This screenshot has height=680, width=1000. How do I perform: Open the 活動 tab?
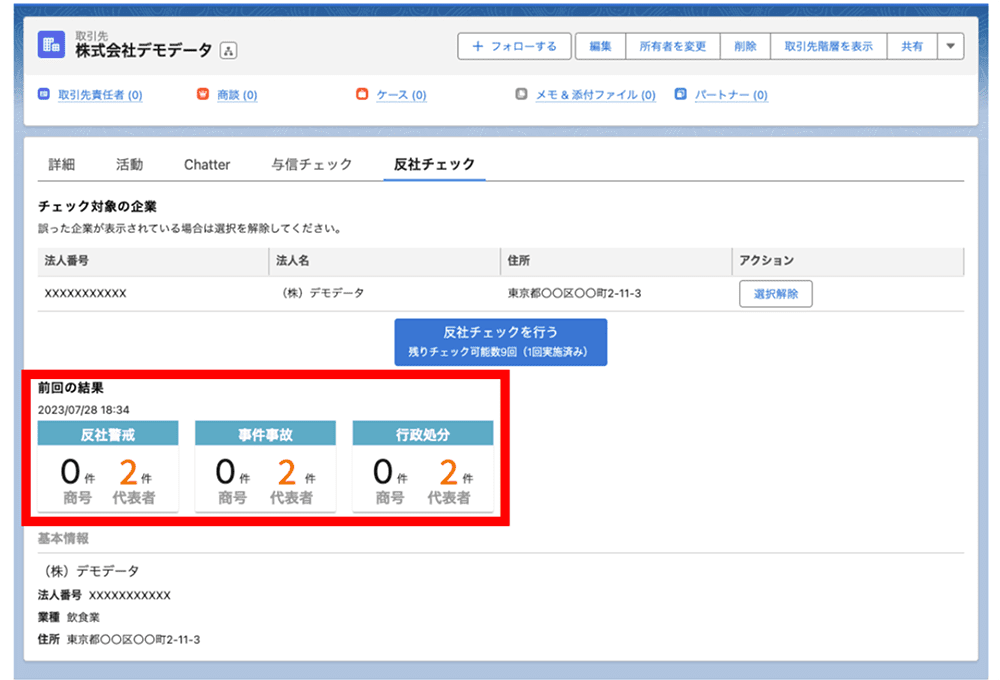click(x=129, y=164)
